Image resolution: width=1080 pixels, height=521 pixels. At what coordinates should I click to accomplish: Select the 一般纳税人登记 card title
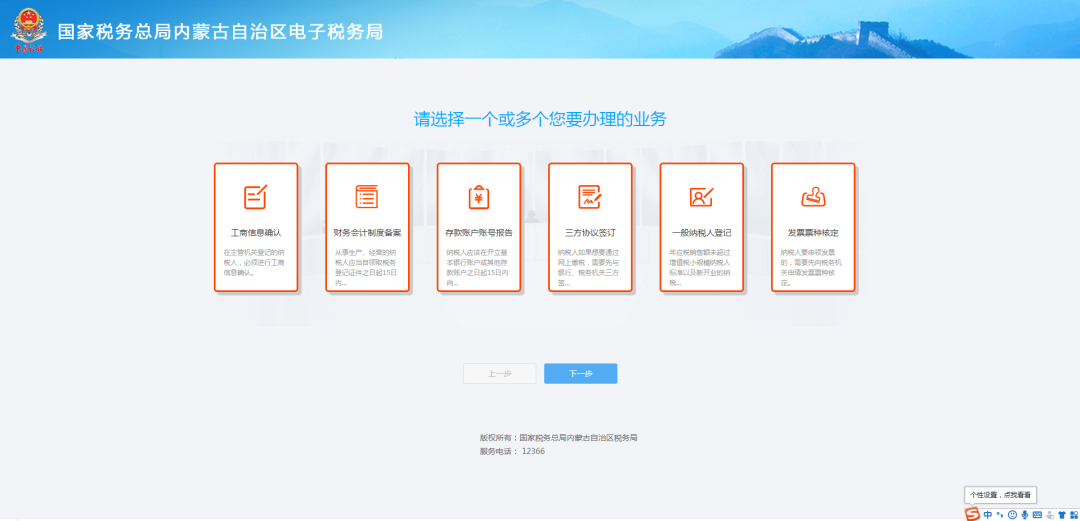coord(702,233)
